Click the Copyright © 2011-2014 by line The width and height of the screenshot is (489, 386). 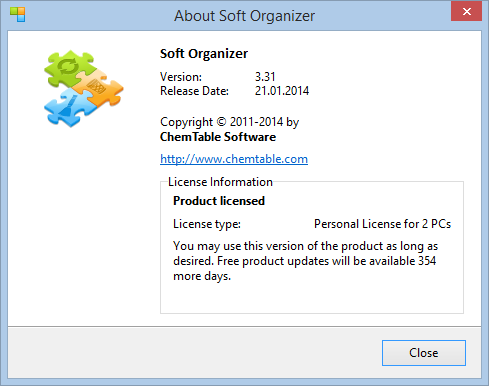point(229,122)
